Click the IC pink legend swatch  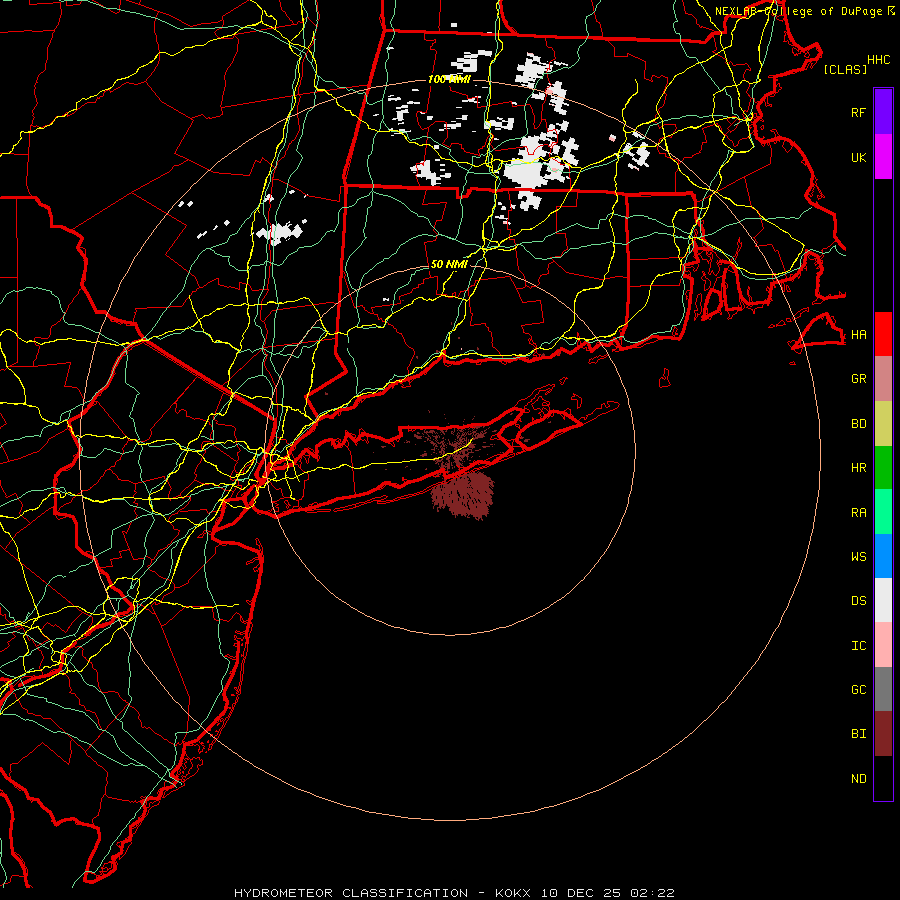point(883,645)
